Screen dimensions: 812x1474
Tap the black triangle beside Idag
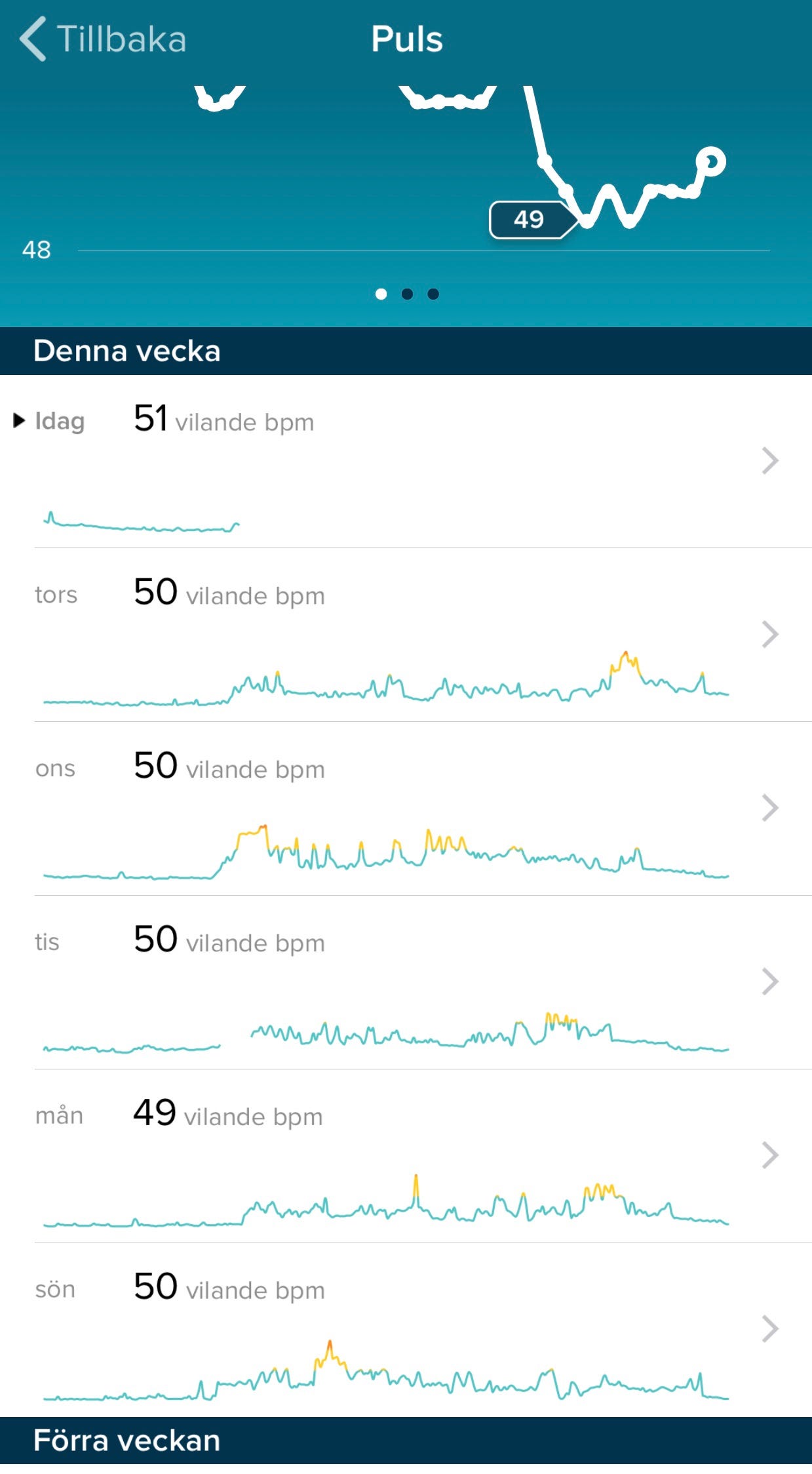coord(19,420)
